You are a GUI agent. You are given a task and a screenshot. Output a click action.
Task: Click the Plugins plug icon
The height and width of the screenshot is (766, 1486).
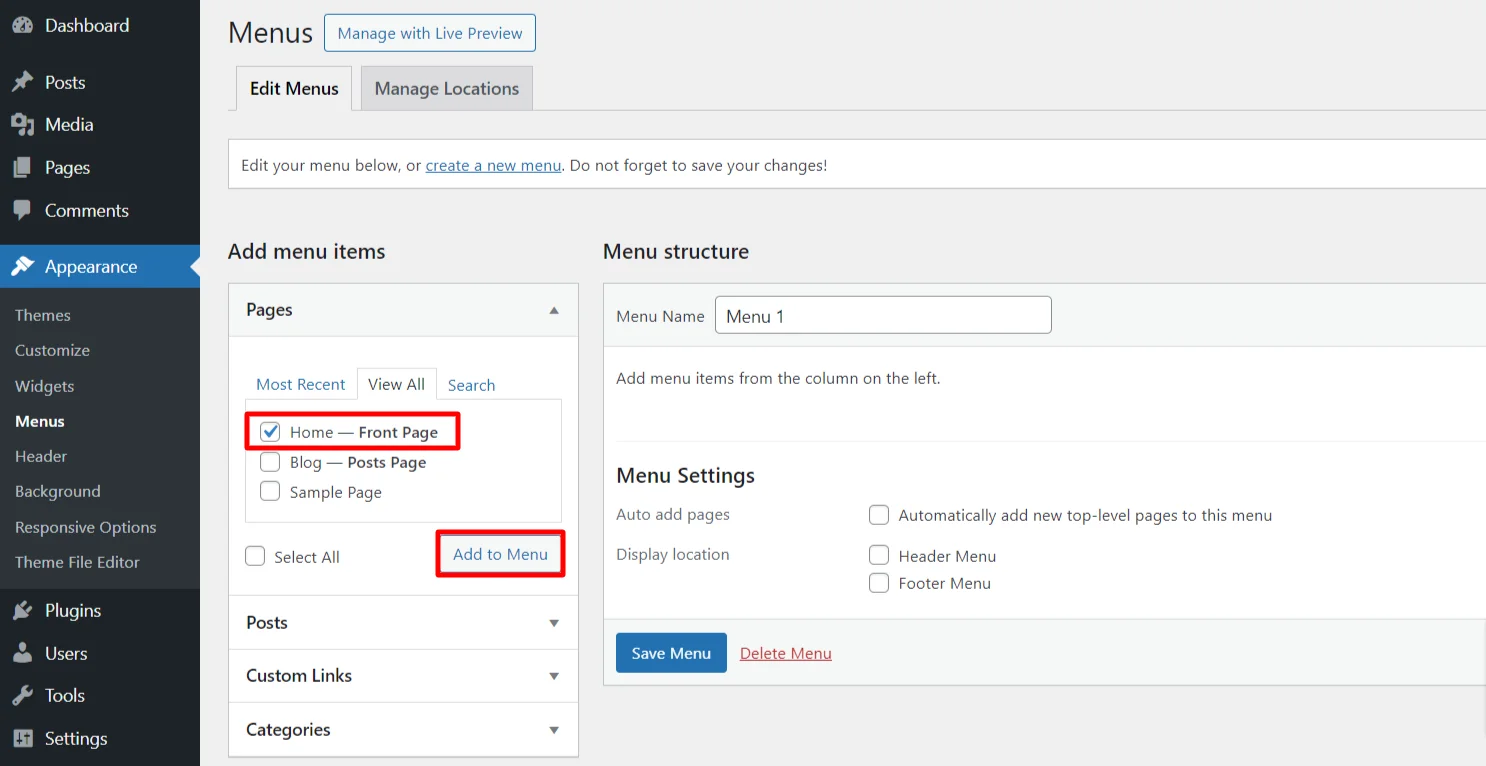click(x=22, y=610)
